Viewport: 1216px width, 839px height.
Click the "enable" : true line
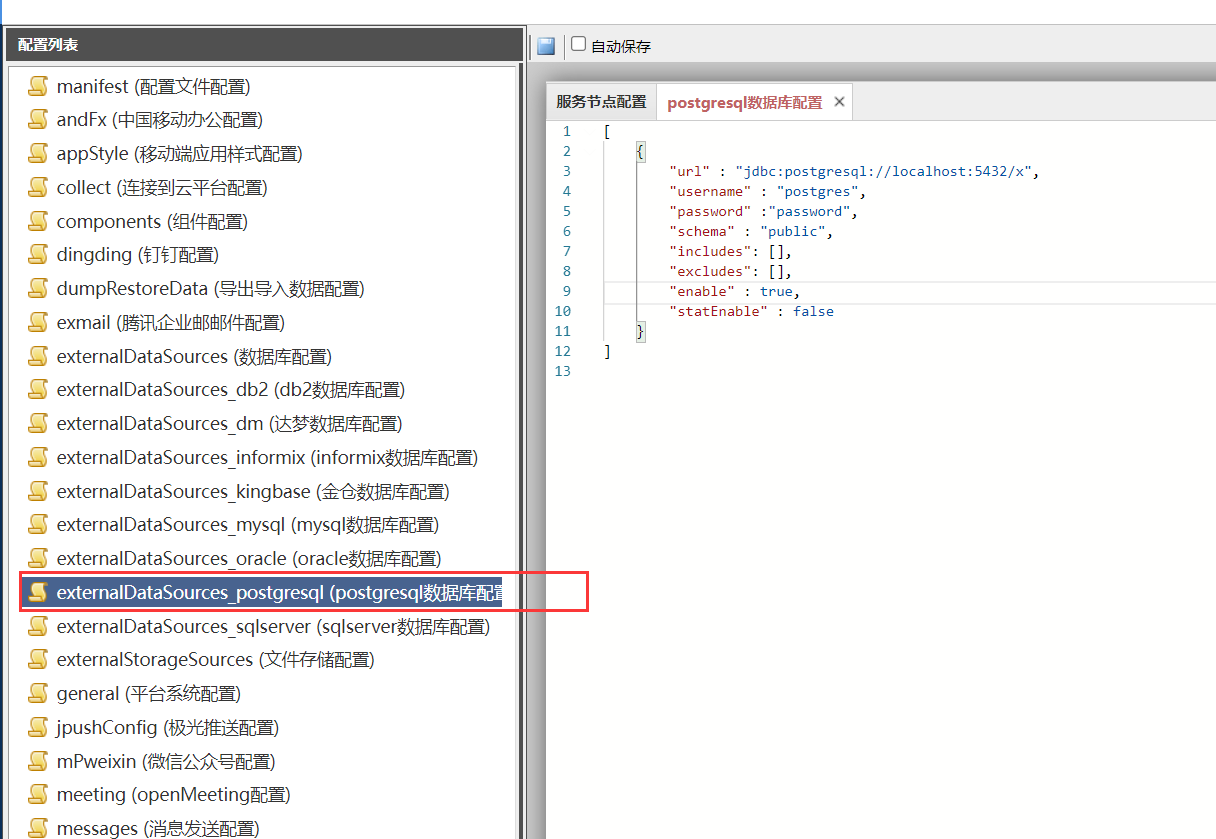[734, 291]
